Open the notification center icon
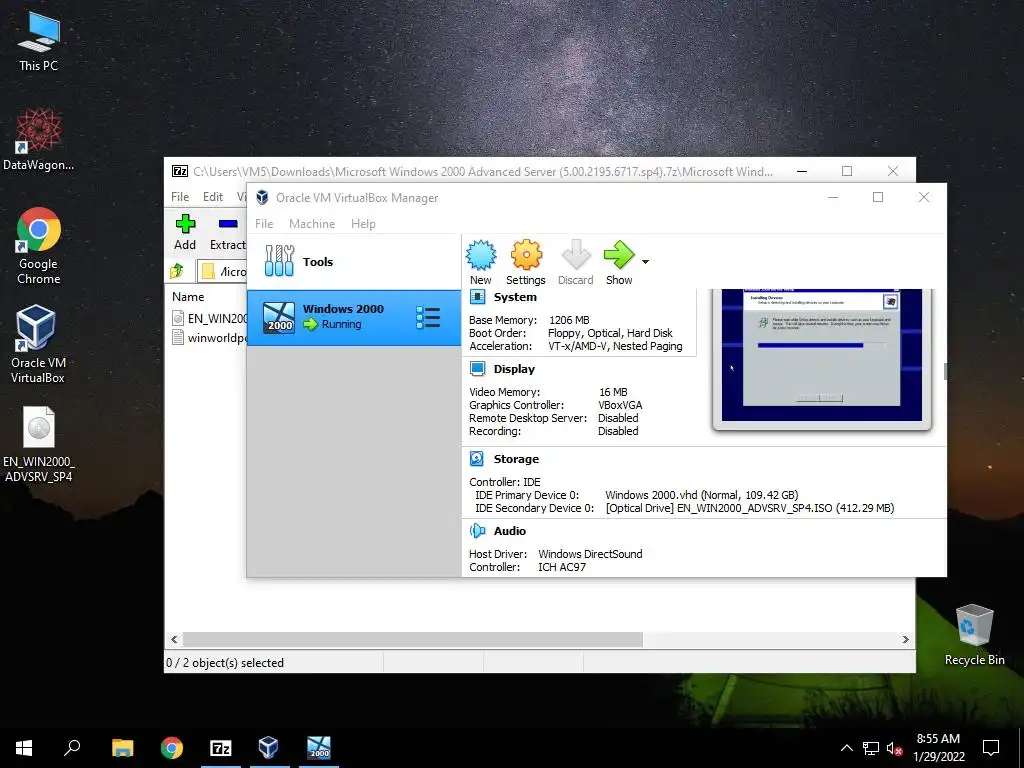 pyautogui.click(x=991, y=748)
